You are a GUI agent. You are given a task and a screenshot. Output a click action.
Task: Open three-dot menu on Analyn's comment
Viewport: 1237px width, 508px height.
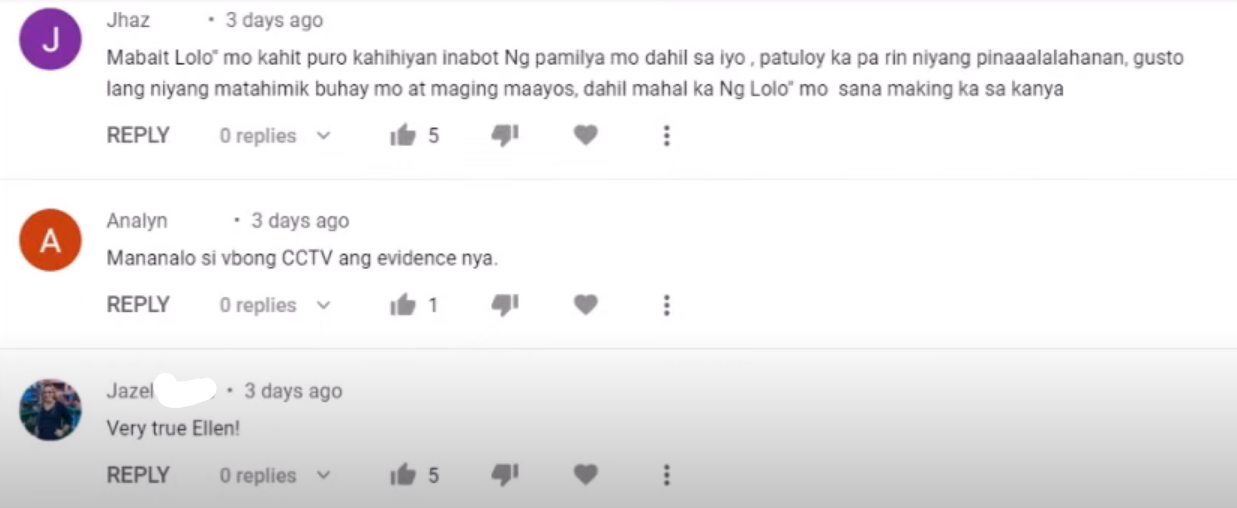[666, 305]
